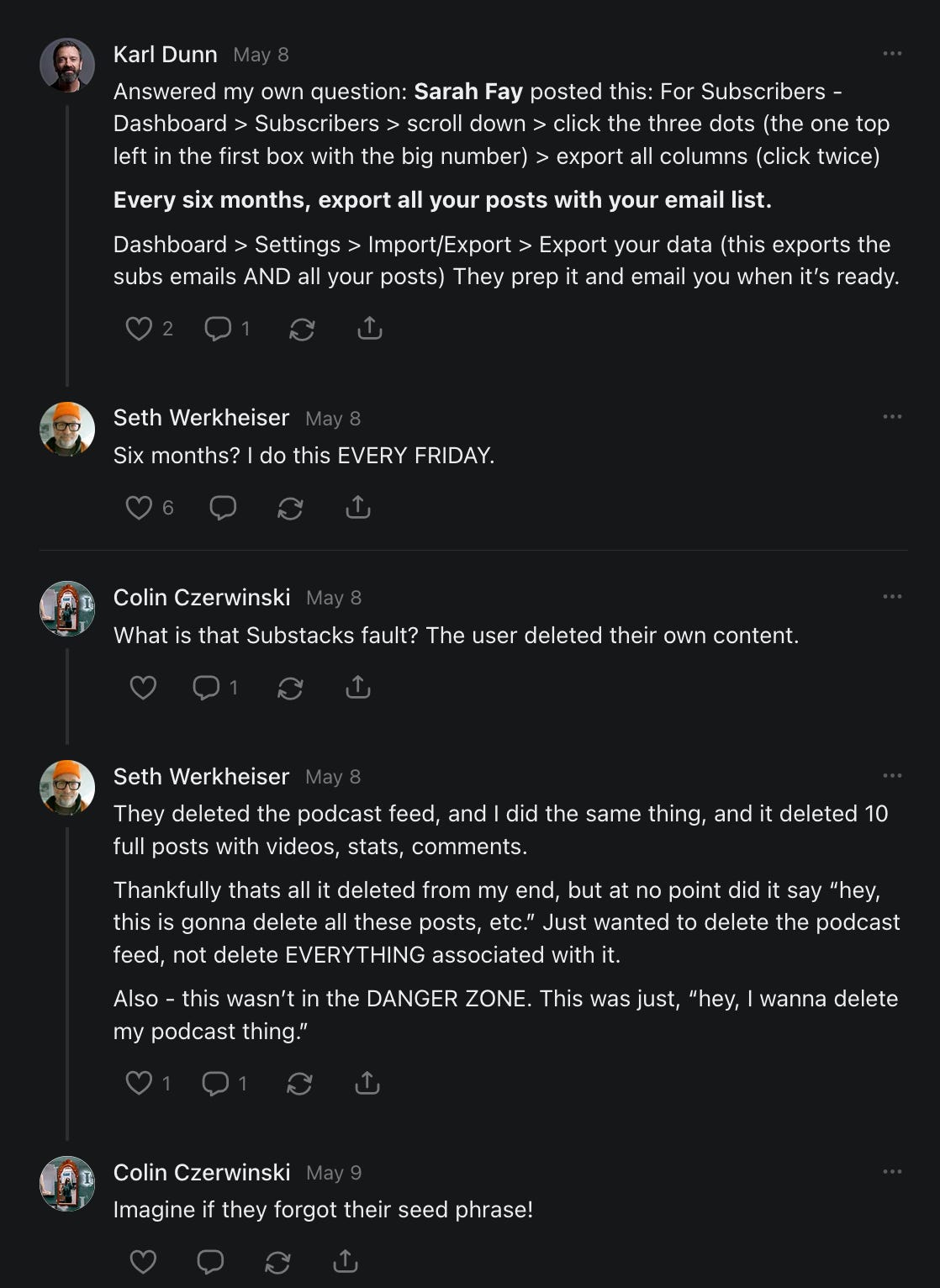940x1288 pixels.
Task: Open more options for Karl Dunn's comment
Action: point(892,54)
